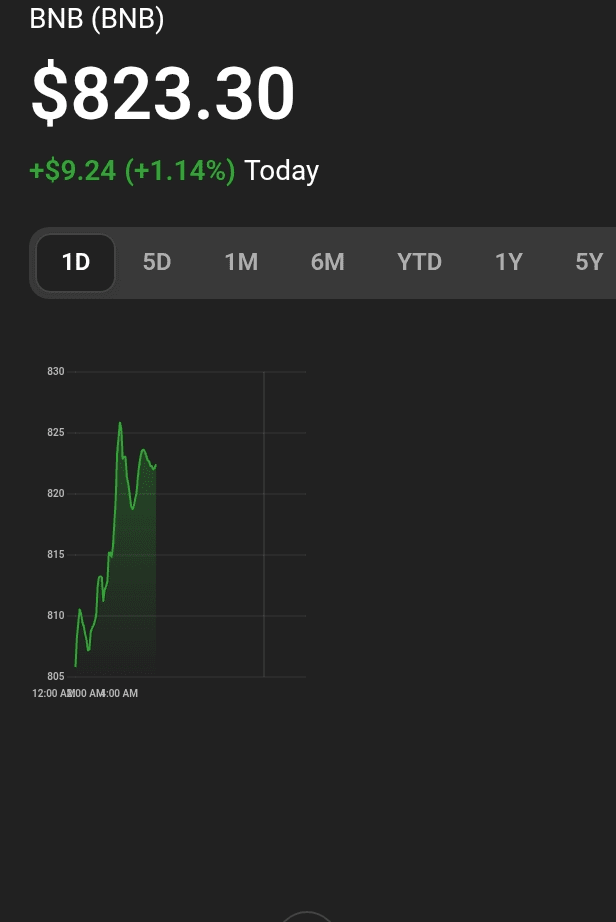Click the right end of the chart line
The image size is (616, 922).
(x=156, y=464)
